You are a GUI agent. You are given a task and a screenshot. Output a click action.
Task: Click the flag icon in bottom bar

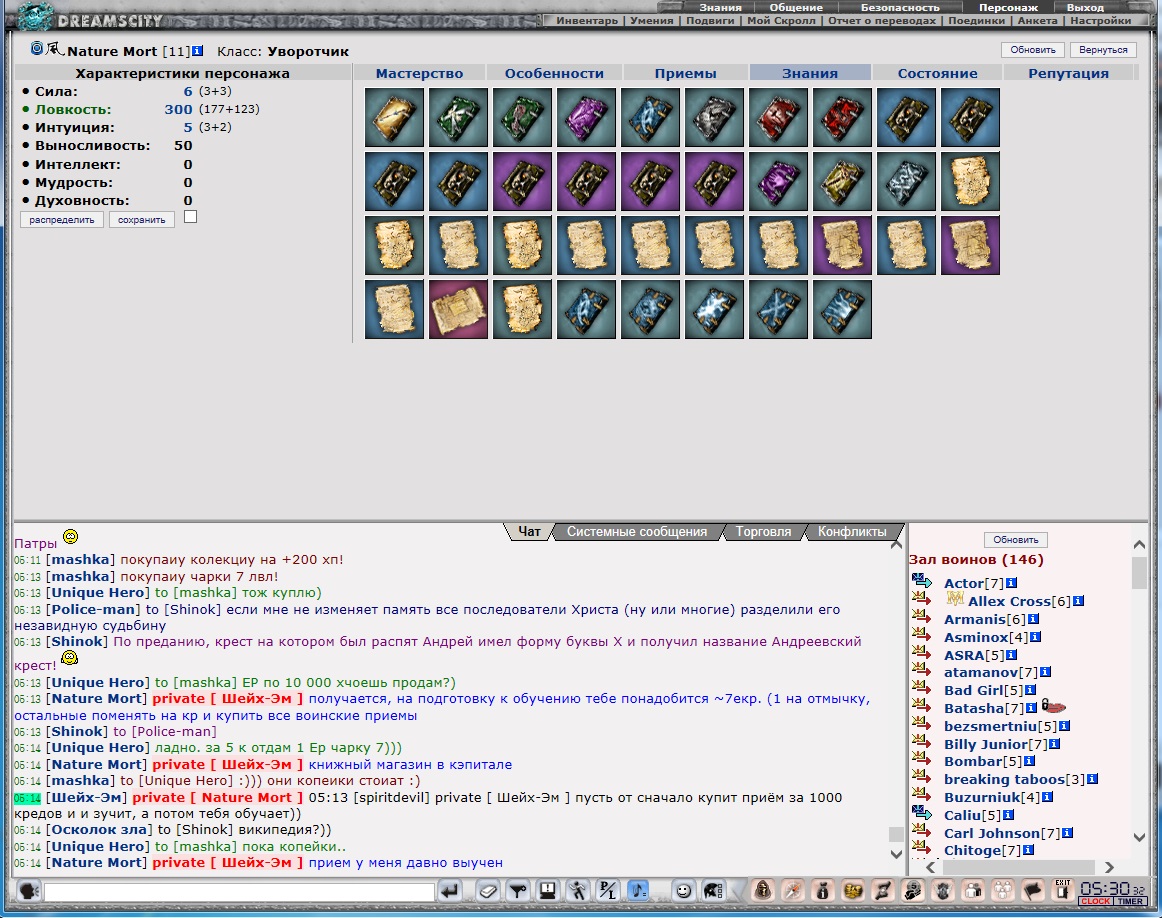click(1033, 889)
